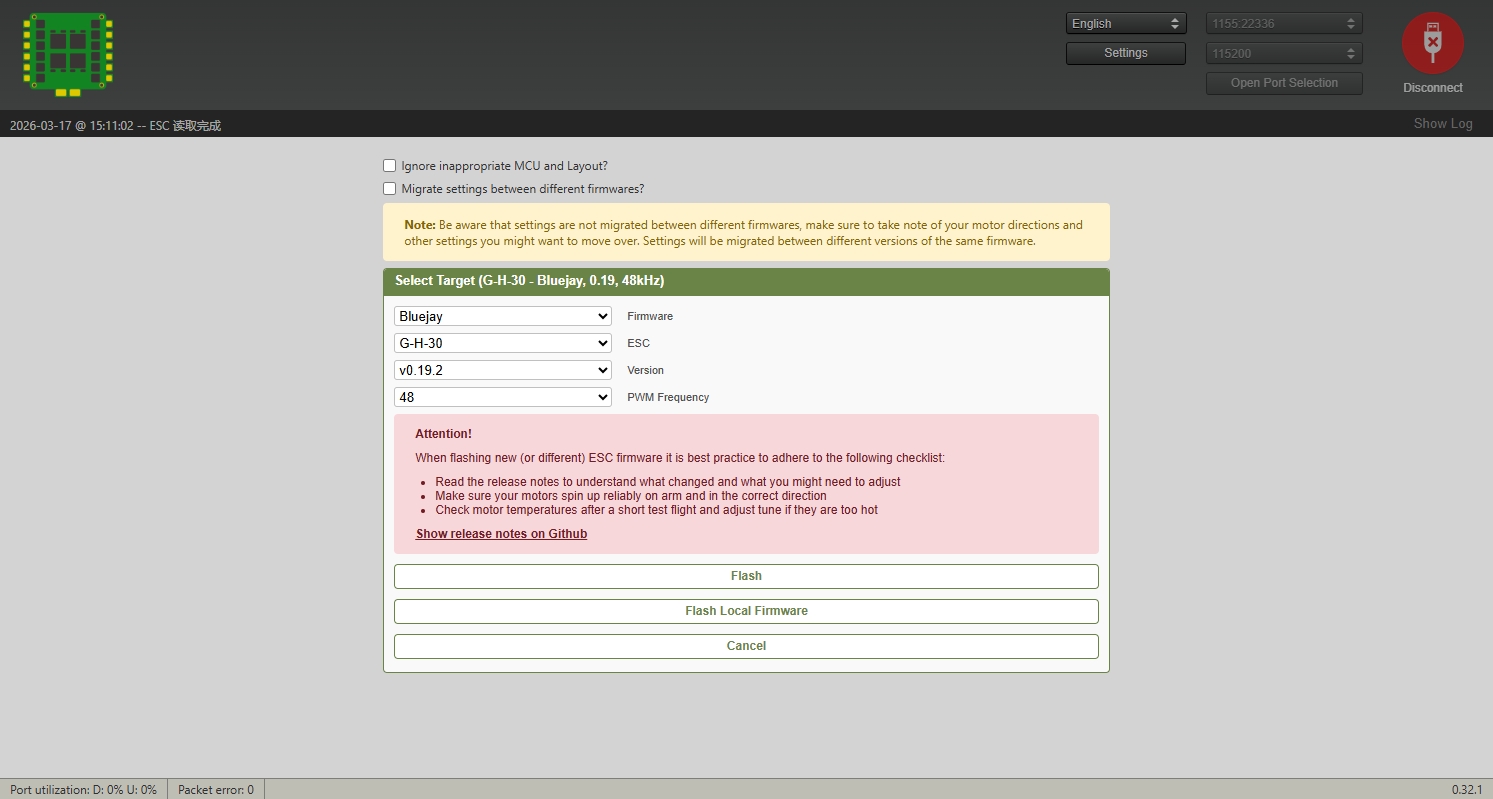Click the red USB Disconnect icon
Screen dimensions: 1493x799
click(1432, 43)
